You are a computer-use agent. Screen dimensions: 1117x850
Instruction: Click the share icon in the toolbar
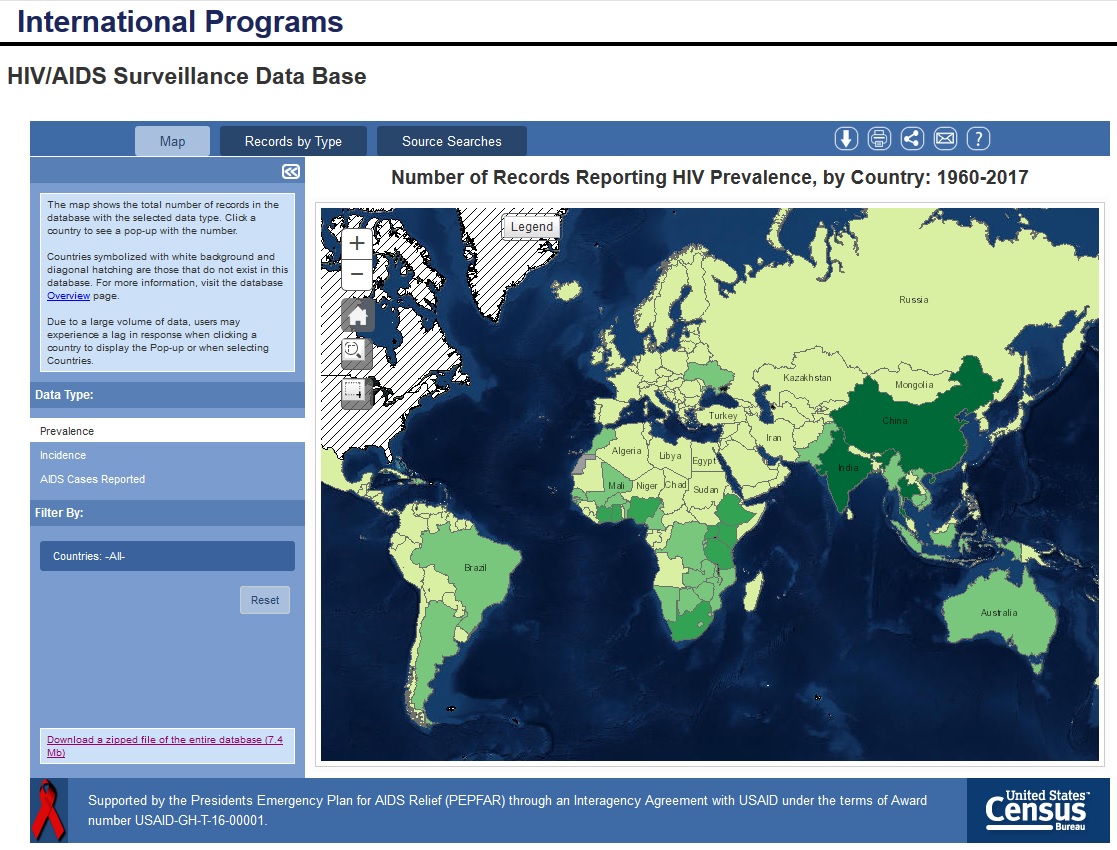[912, 138]
